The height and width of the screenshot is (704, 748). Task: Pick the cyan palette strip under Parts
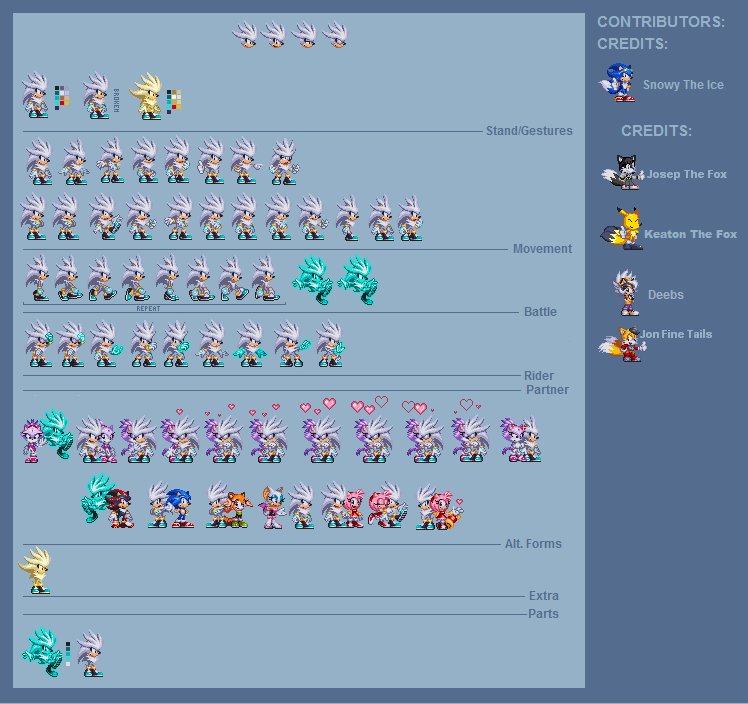(68, 653)
